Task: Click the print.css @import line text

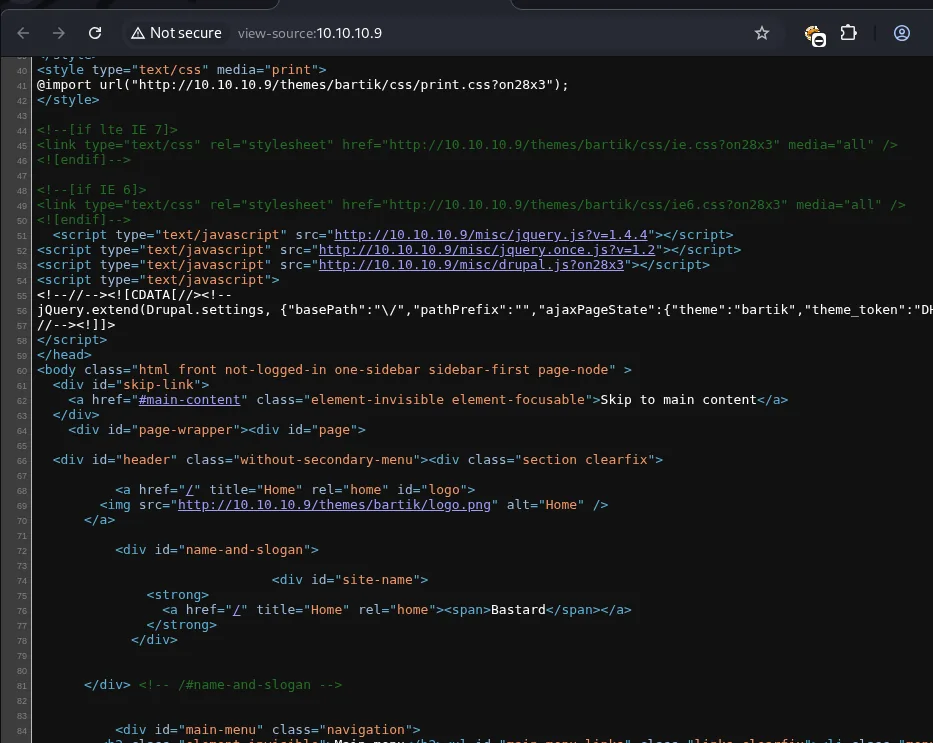Action: pos(303,85)
